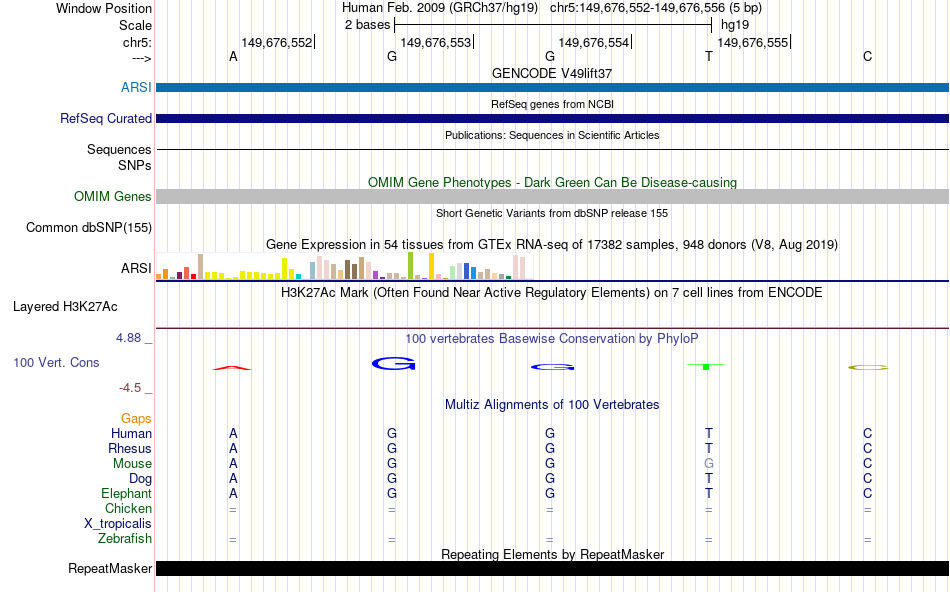Viewport: 950px width, 592px height.
Task: Click the ARSI GENCODE track label
Action: point(136,87)
